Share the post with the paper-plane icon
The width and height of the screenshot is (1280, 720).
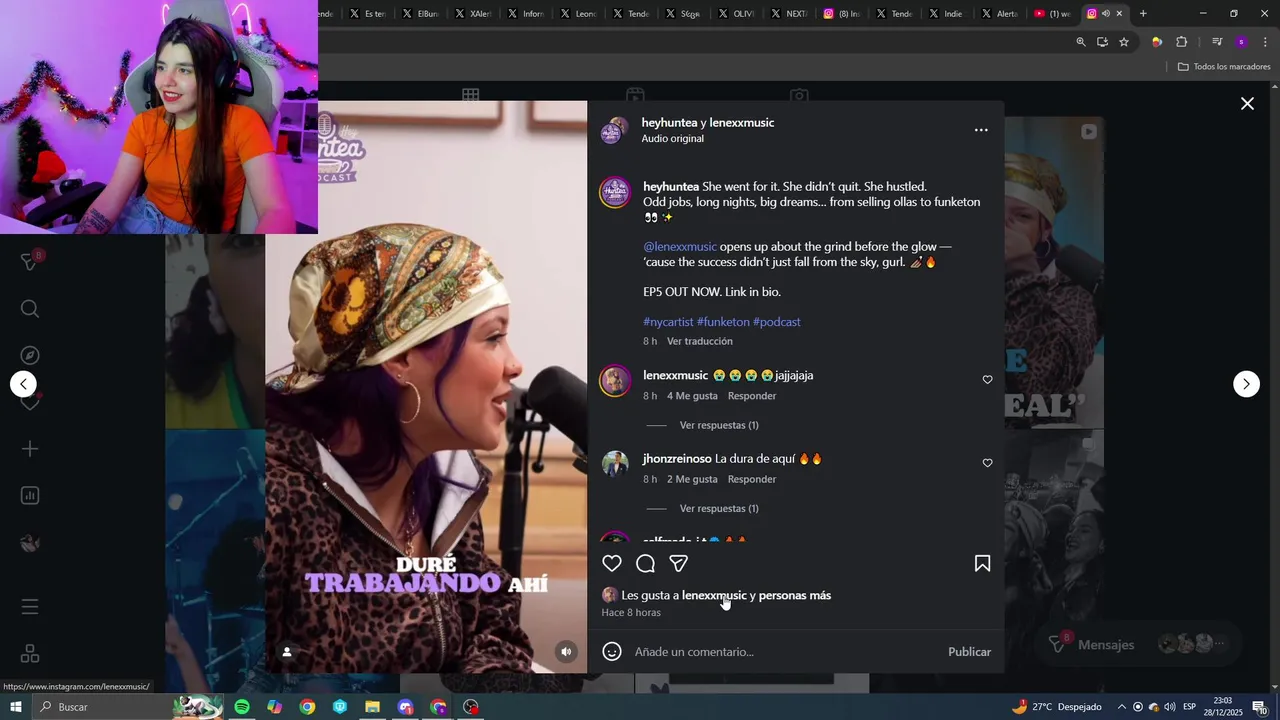point(679,564)
